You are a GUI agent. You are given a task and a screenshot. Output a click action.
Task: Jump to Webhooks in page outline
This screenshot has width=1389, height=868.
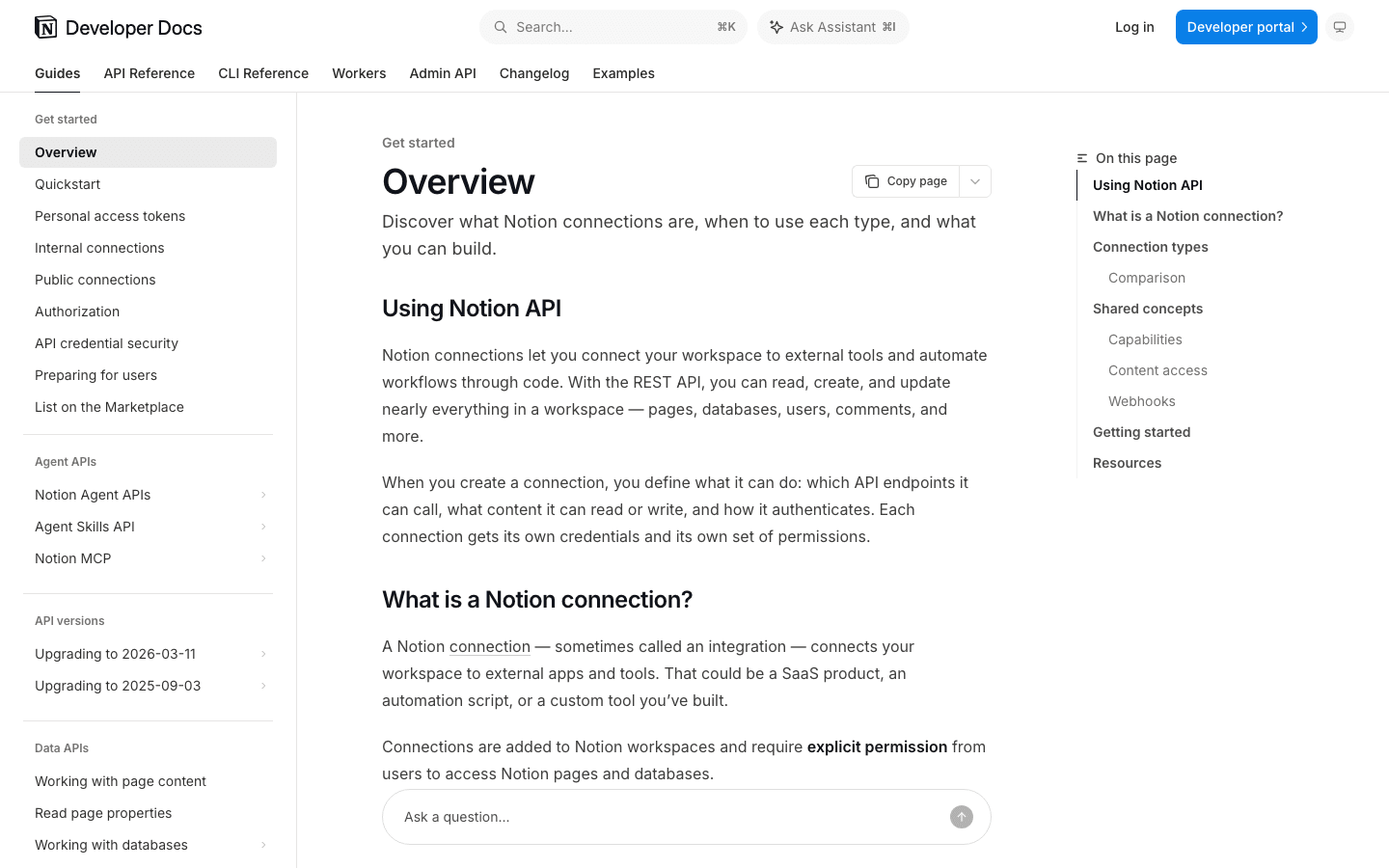(1142, 401)
